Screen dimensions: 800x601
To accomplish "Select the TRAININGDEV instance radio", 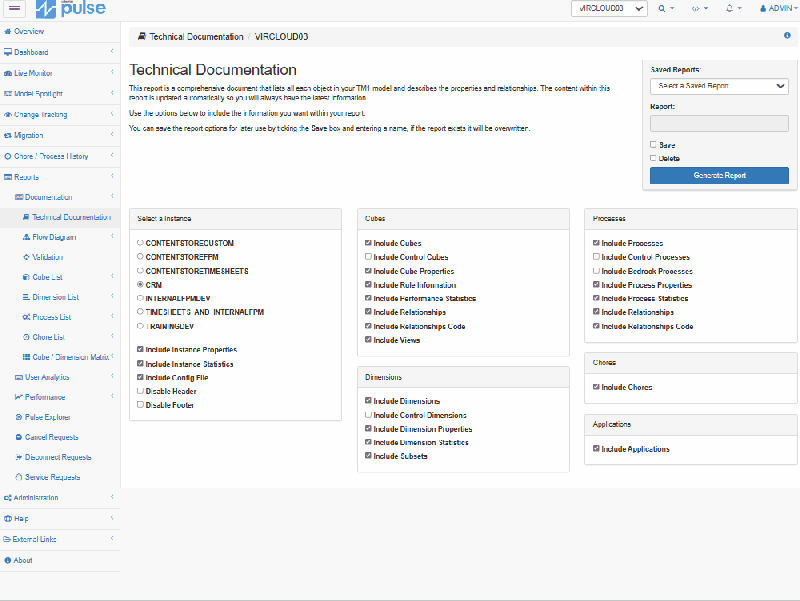I will pos(140,325).
